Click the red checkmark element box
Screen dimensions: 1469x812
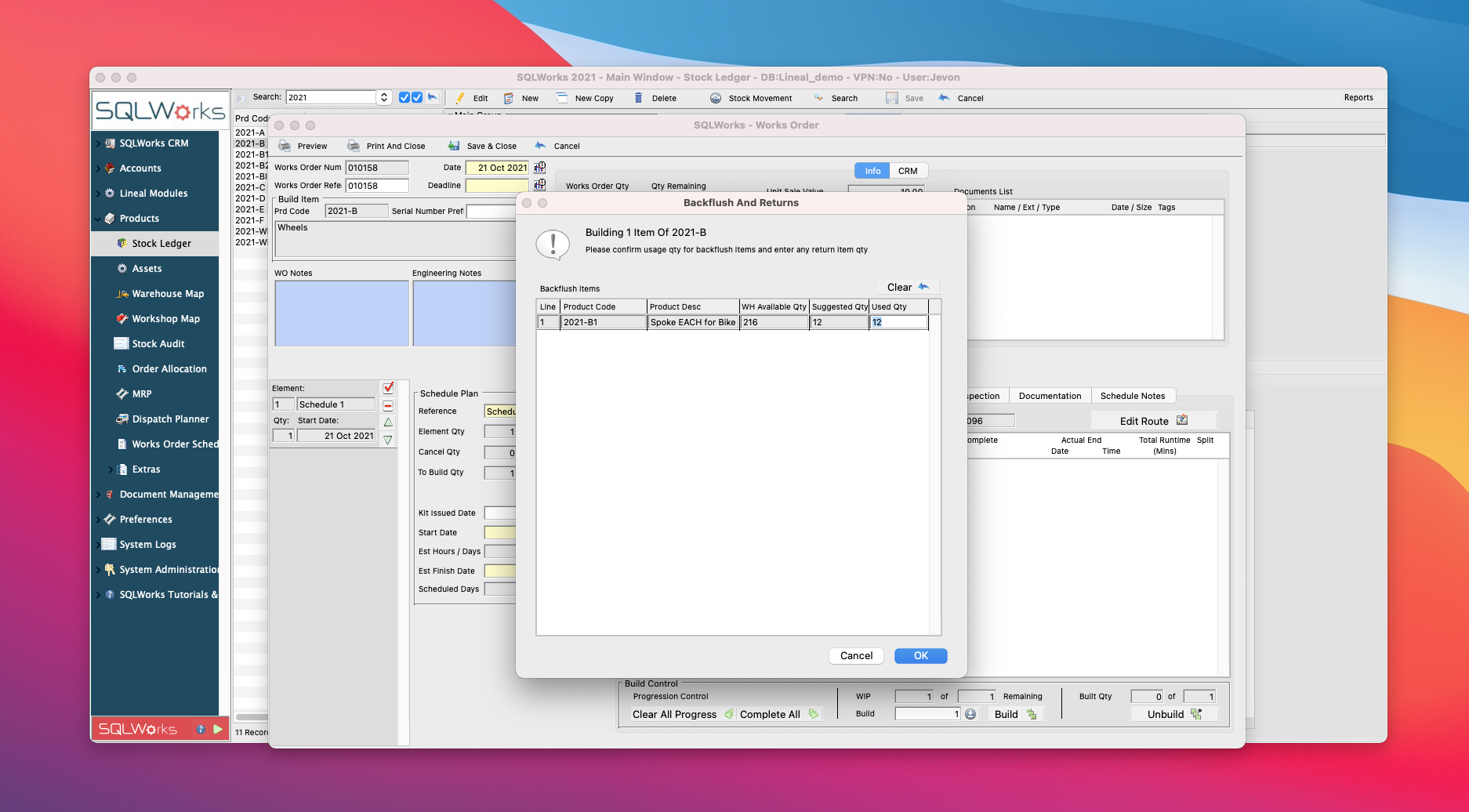tap(388, 388)
